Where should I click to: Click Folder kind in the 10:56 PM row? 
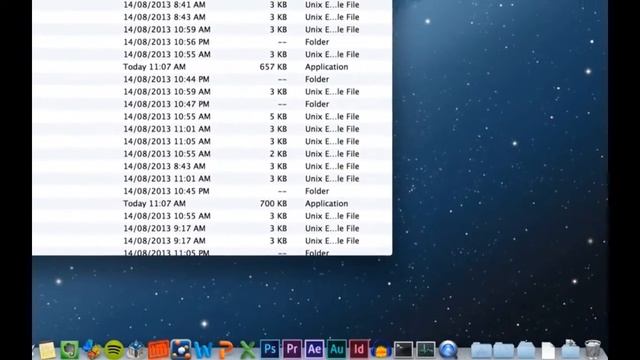(x=317, y=42)
